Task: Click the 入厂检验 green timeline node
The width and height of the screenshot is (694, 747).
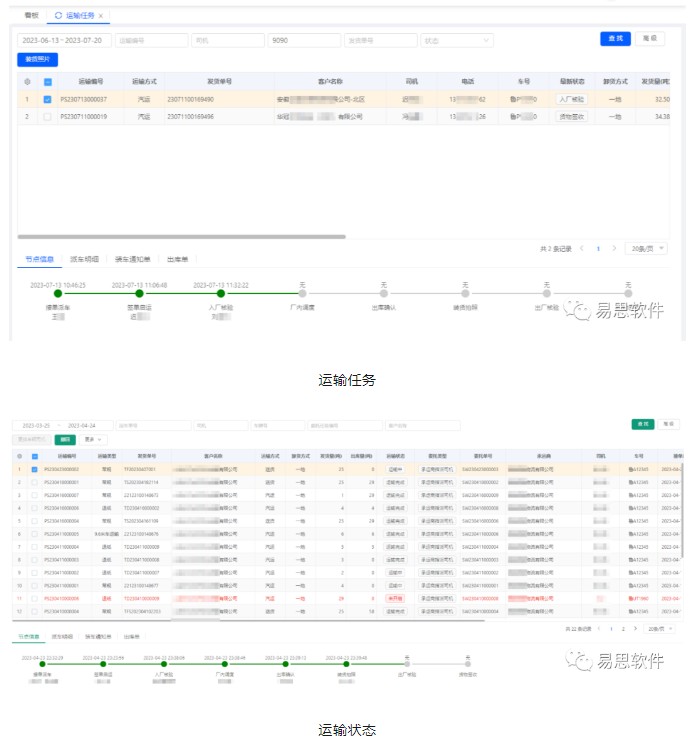Action: 221,294
